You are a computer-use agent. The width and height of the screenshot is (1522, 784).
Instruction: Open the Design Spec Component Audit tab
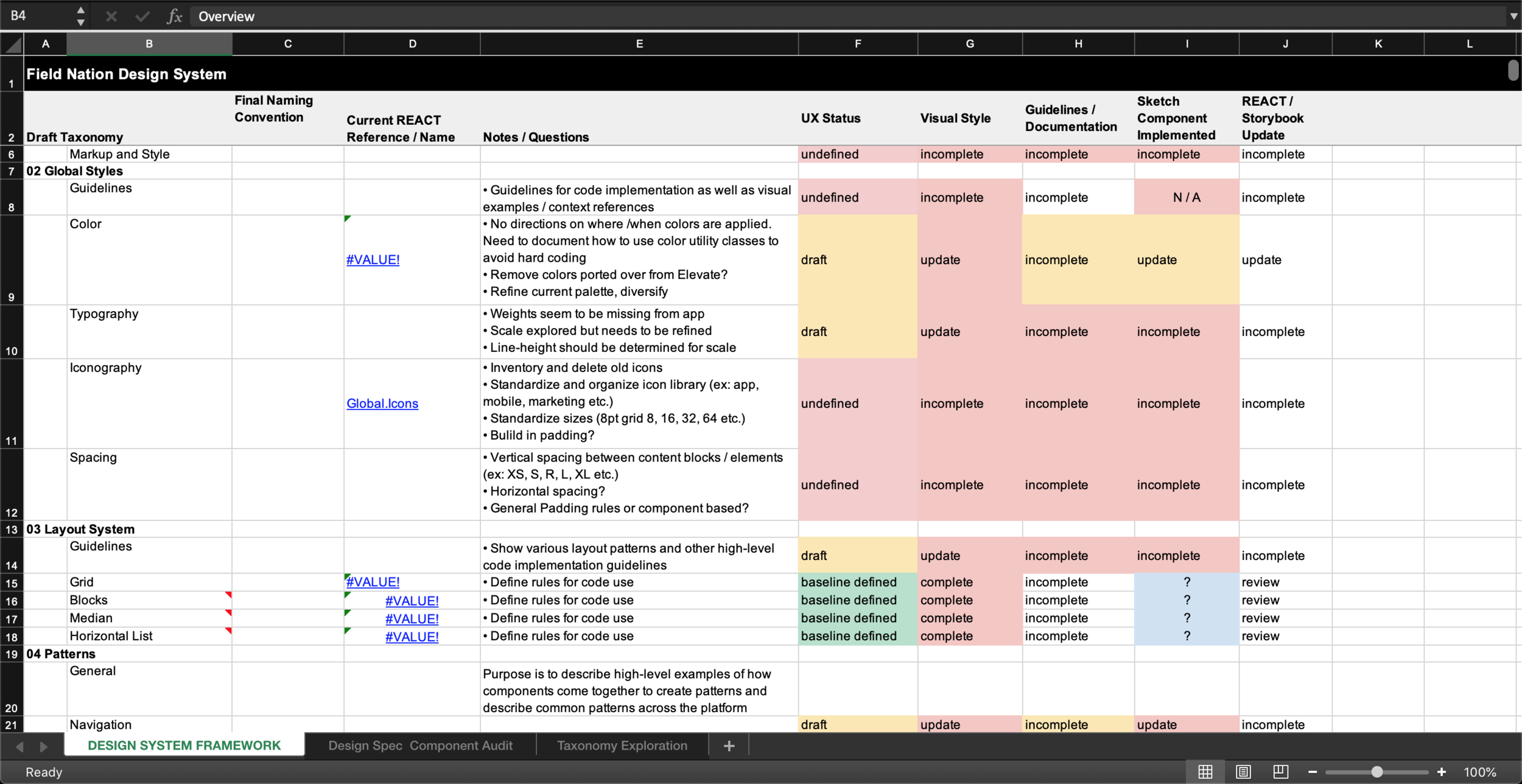tap(420, 746)
